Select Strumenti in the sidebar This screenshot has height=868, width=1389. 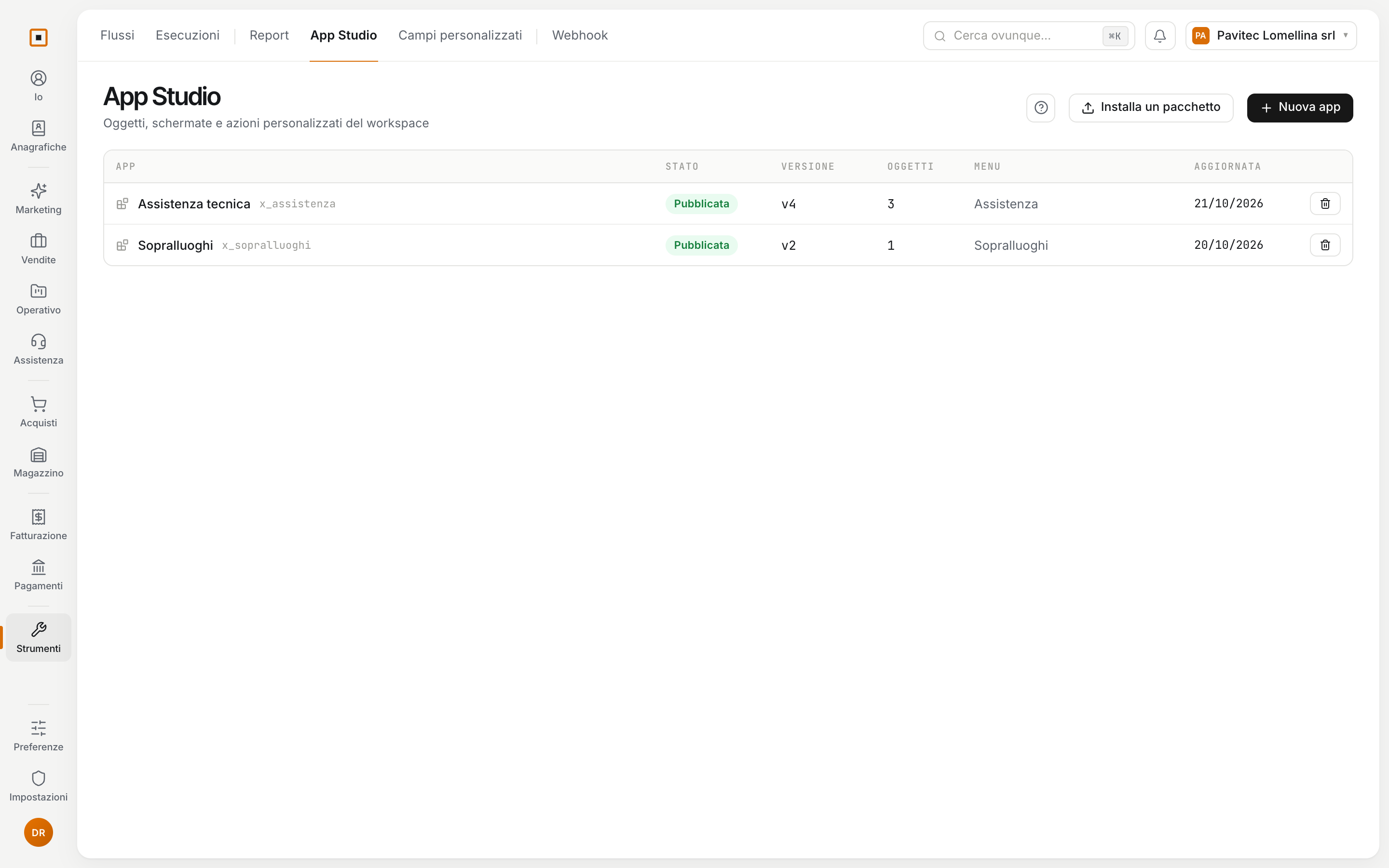coord(39,637)
